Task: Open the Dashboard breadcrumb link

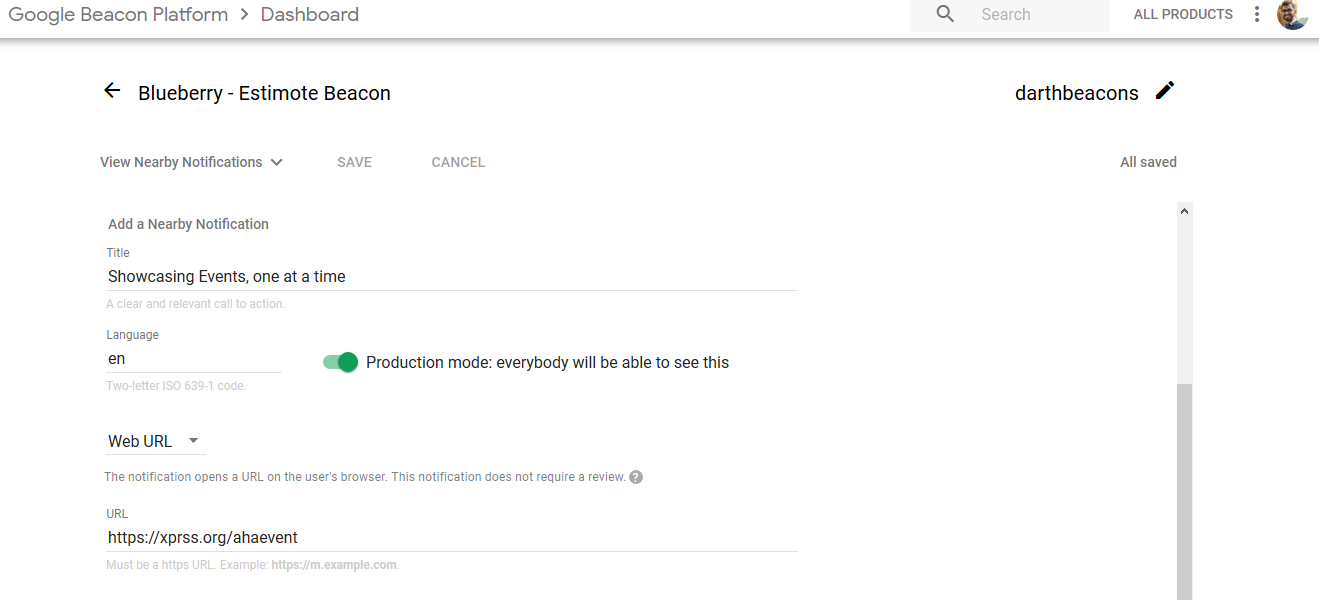Action: coord(310,14)
